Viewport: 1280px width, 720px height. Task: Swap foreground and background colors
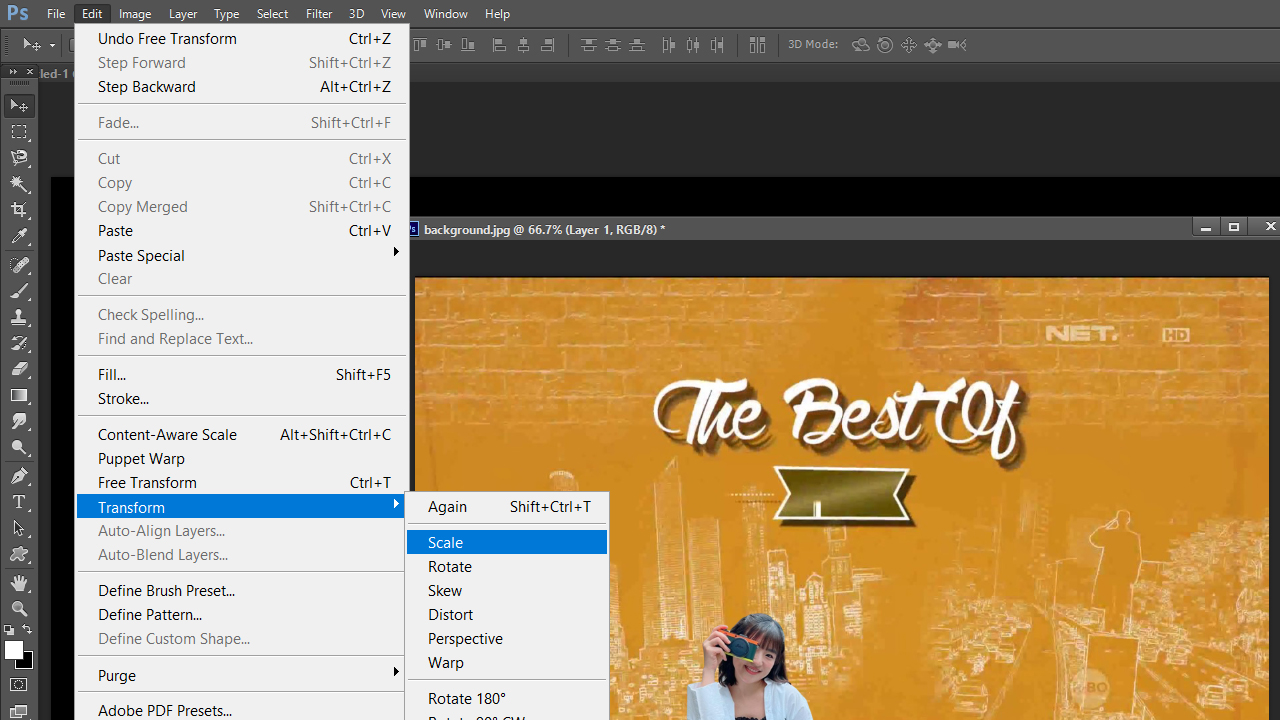[27, 630]
